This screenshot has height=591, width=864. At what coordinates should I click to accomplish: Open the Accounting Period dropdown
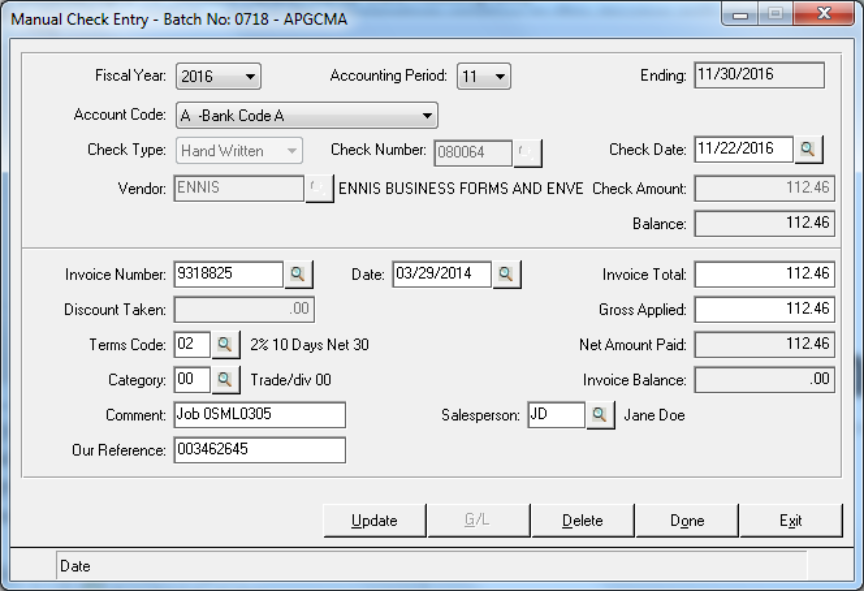[484, 76]
